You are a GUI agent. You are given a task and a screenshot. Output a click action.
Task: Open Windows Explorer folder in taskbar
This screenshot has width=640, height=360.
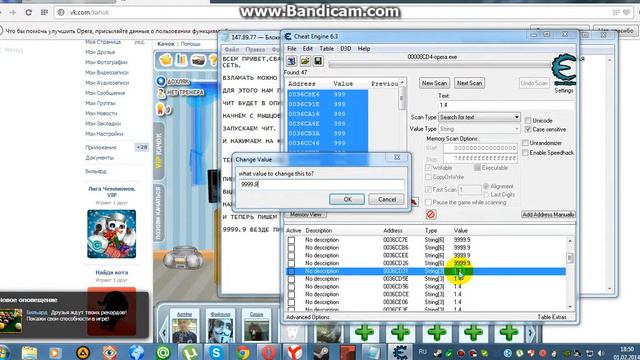tap(29, 352)
